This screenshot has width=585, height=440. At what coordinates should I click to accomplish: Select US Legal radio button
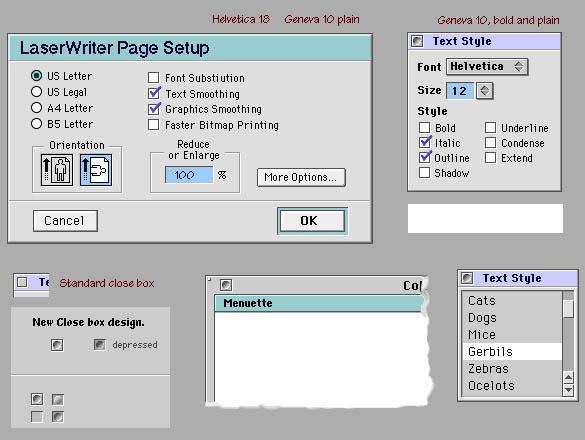[x=36, y=91]
